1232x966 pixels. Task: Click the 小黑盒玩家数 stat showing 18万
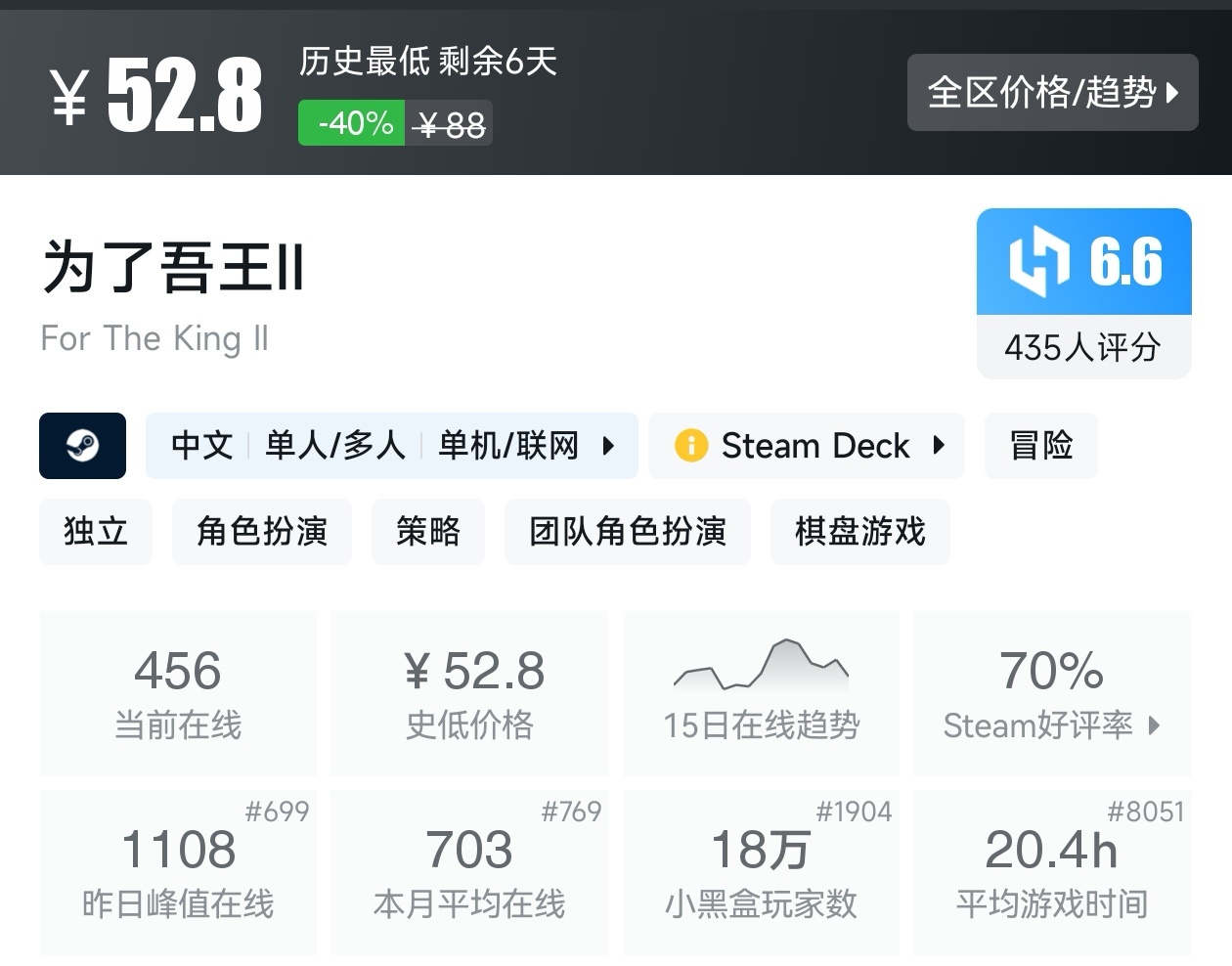pyautogui.click(x=761, y=871)
